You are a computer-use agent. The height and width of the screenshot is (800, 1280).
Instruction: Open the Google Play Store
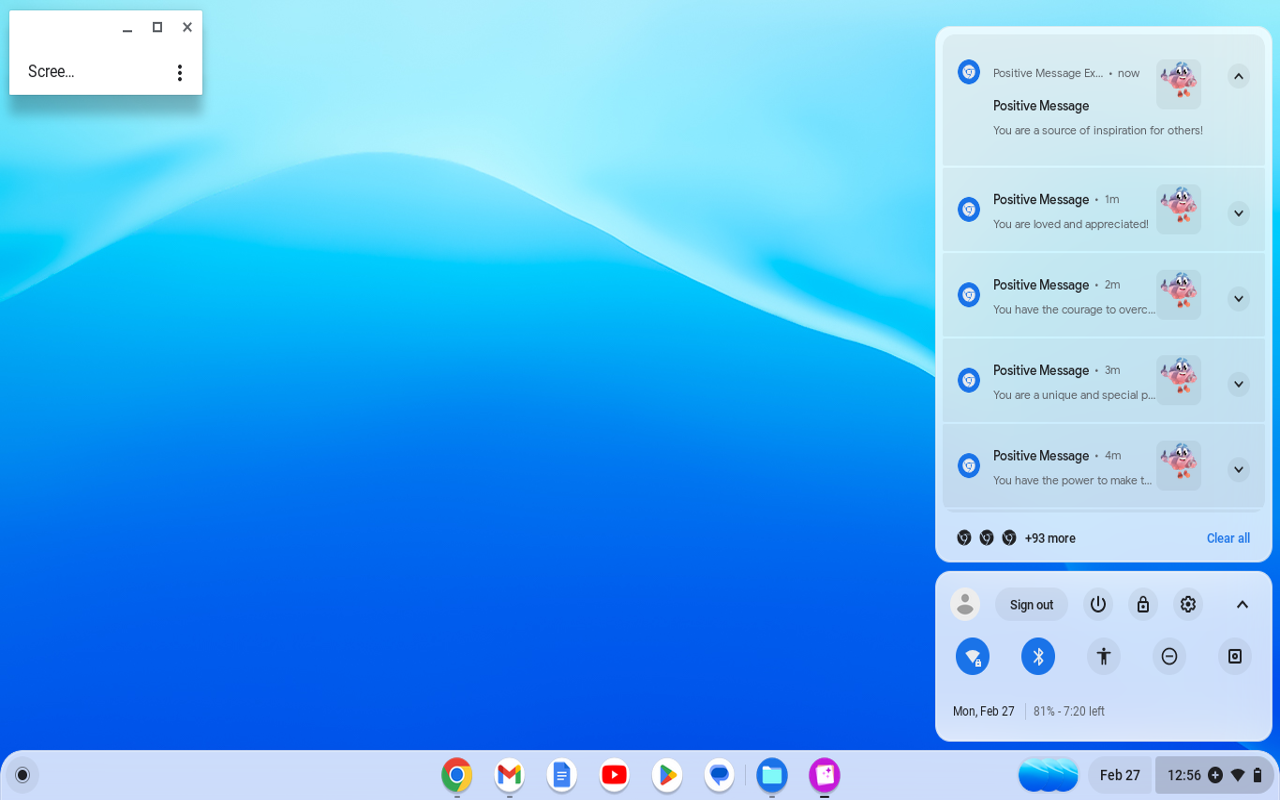[666, 775]
